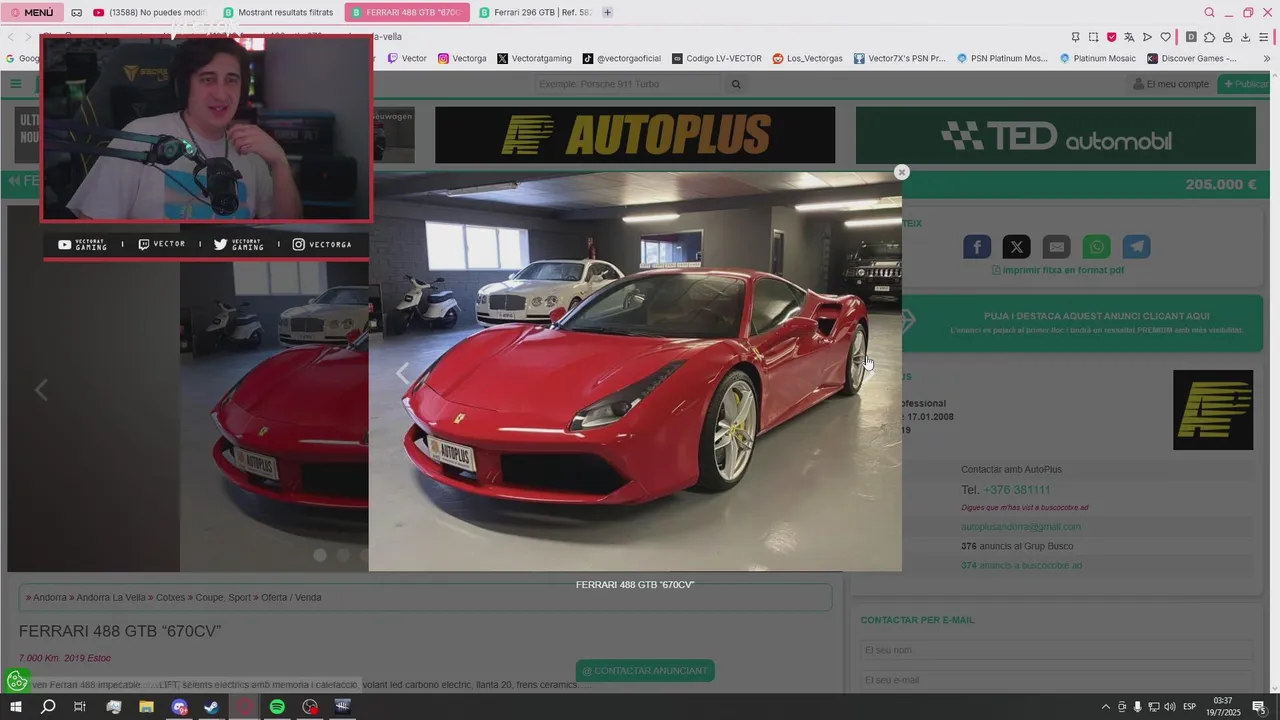Open the browser downloads icon

tap(1245, 37)
